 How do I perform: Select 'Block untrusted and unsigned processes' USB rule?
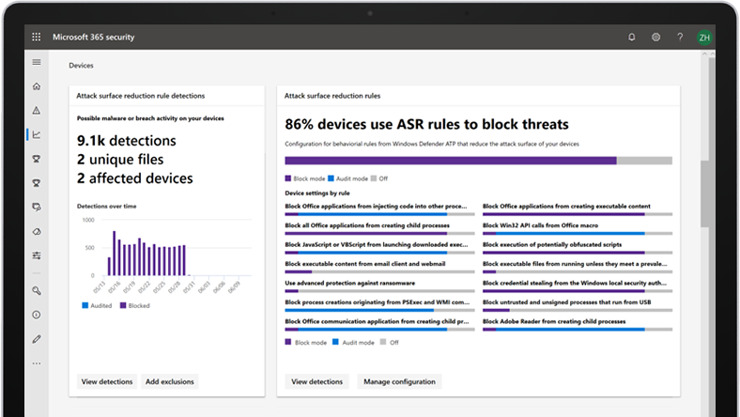(567, 302)
